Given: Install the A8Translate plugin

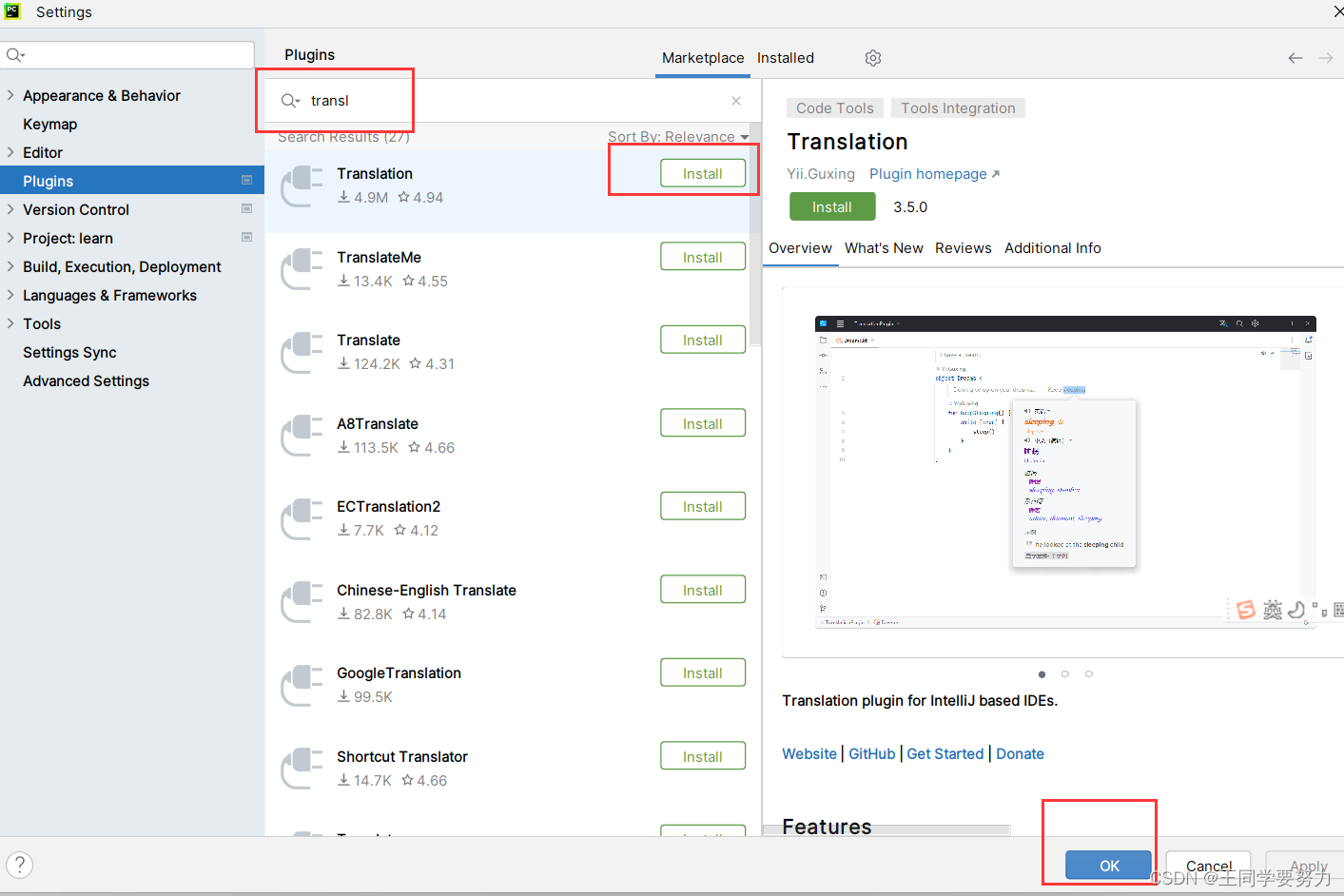Looking at the screenshot, I should 703,423.
